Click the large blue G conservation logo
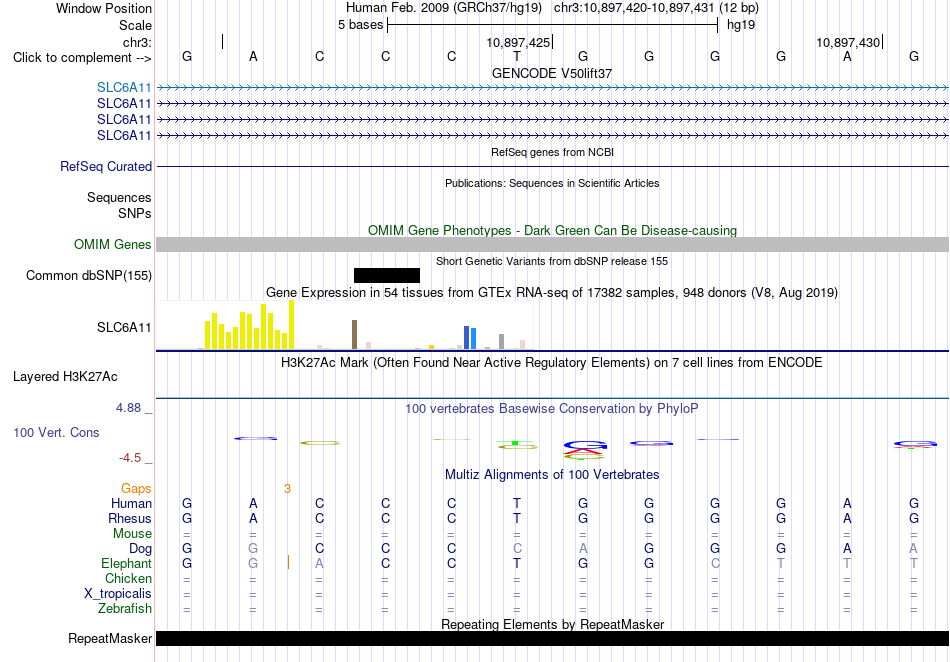The width and height of the screenshot is (950, 662). (585, 446)
